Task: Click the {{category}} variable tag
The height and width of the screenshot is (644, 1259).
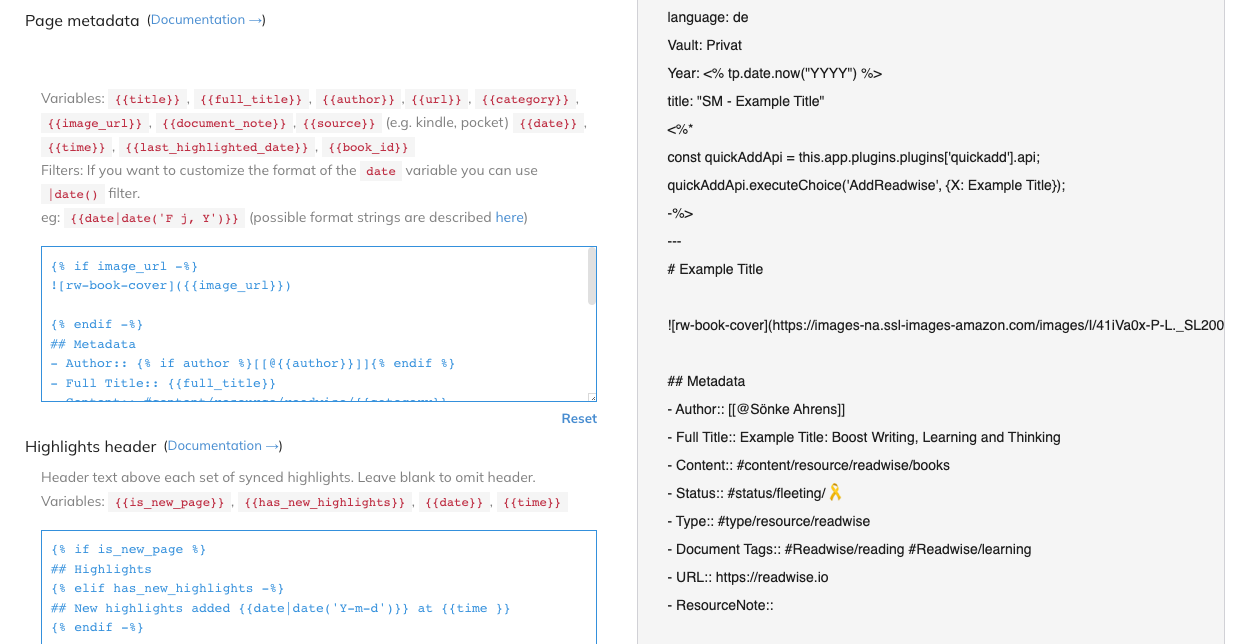Action: [525, 99]
